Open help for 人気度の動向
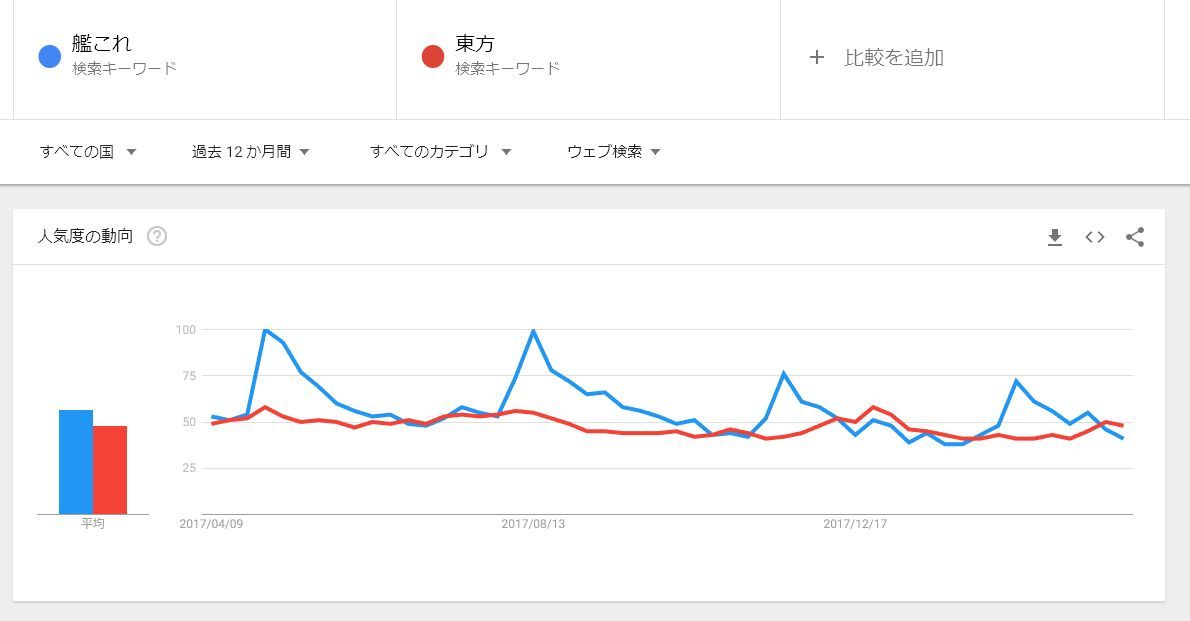This screenshot has width=1190, height=621. 157,236
